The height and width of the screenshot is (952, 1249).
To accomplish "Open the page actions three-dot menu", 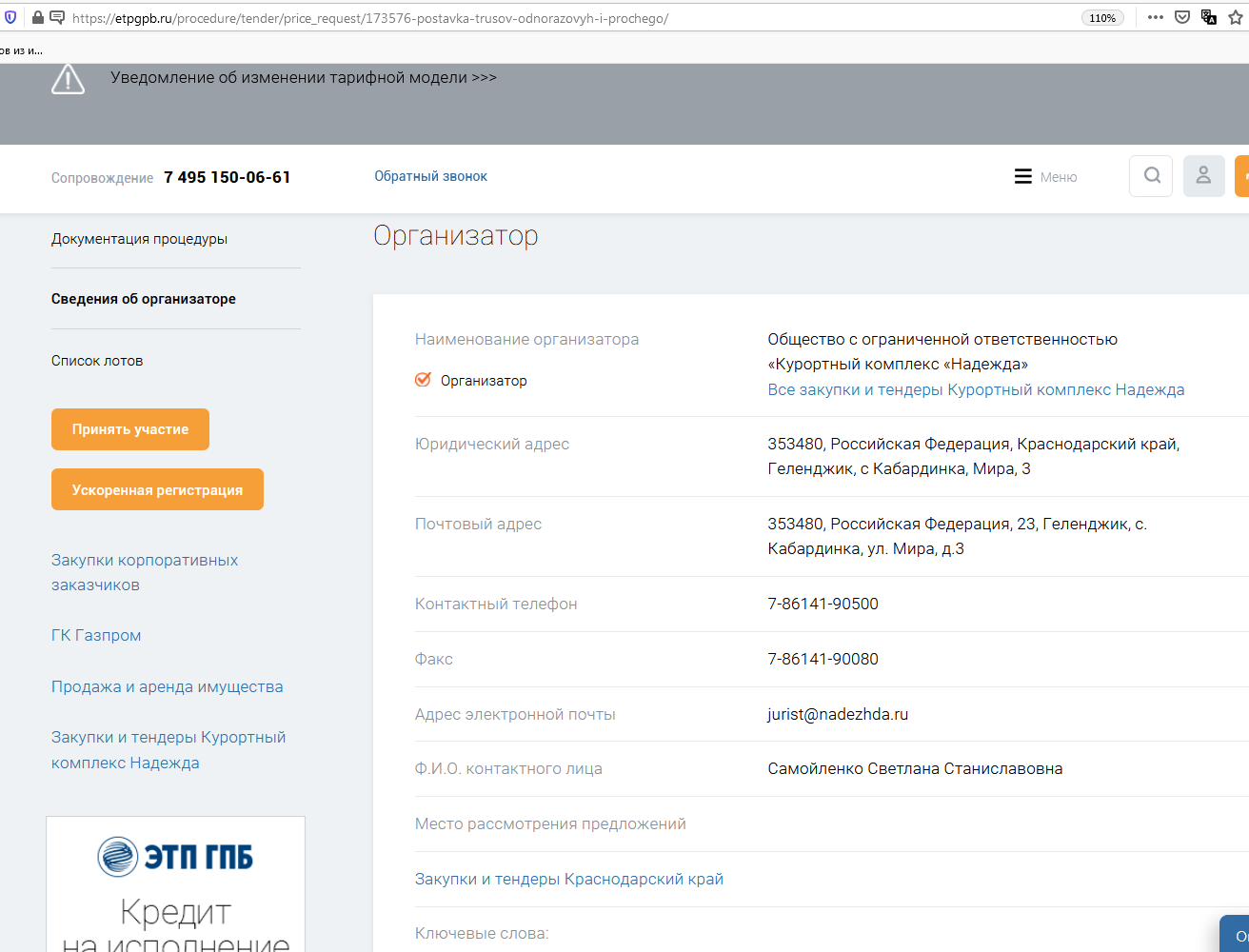I will pos(1156,17).
